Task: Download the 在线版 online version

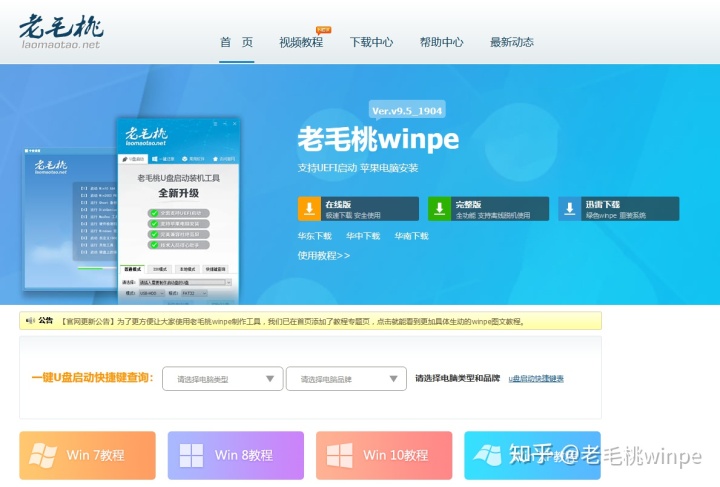Action: [x=358, y=209]
